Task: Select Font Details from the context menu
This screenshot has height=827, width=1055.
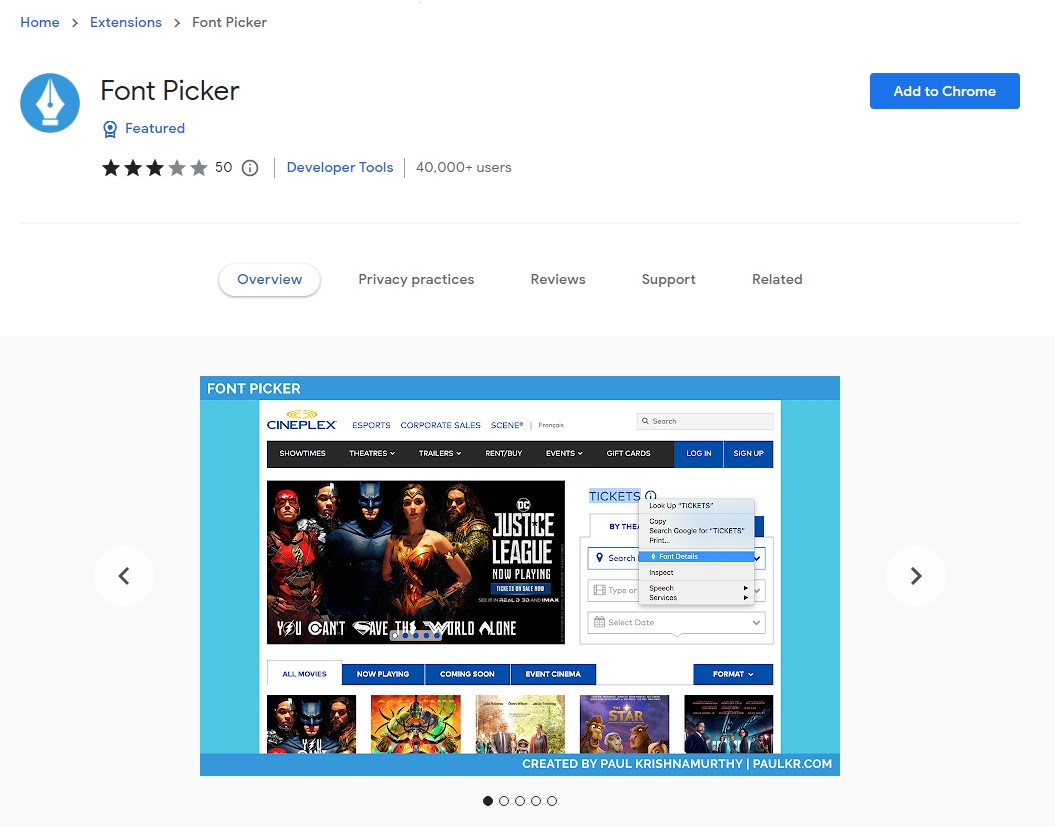Action: pos(678,556)
